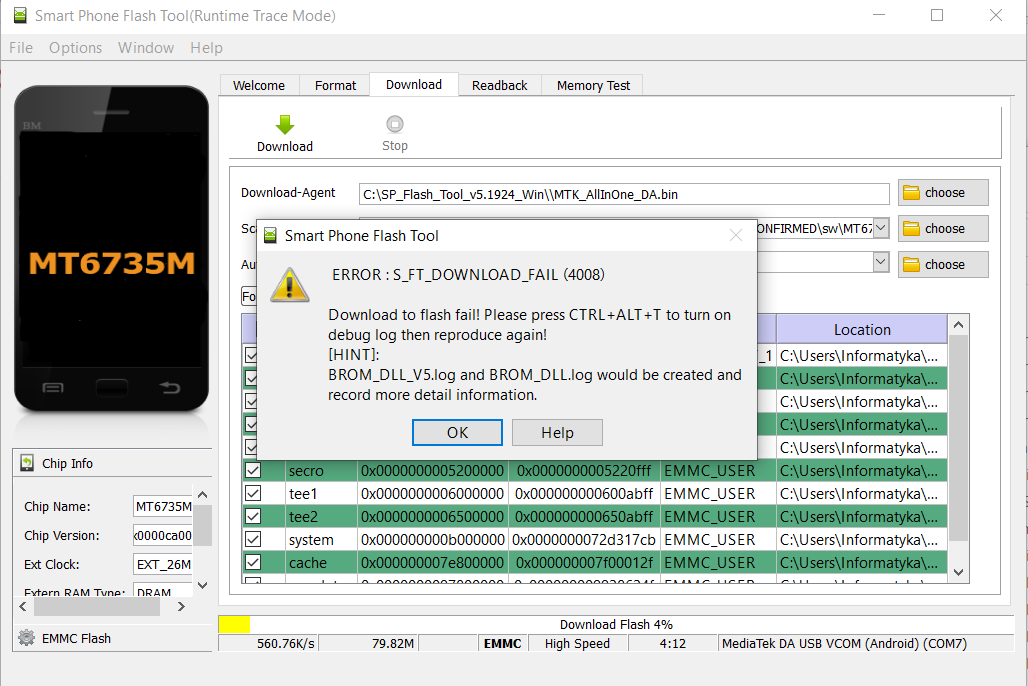Click the 4:12 elapsed time entry

click(x=673, y=643)
